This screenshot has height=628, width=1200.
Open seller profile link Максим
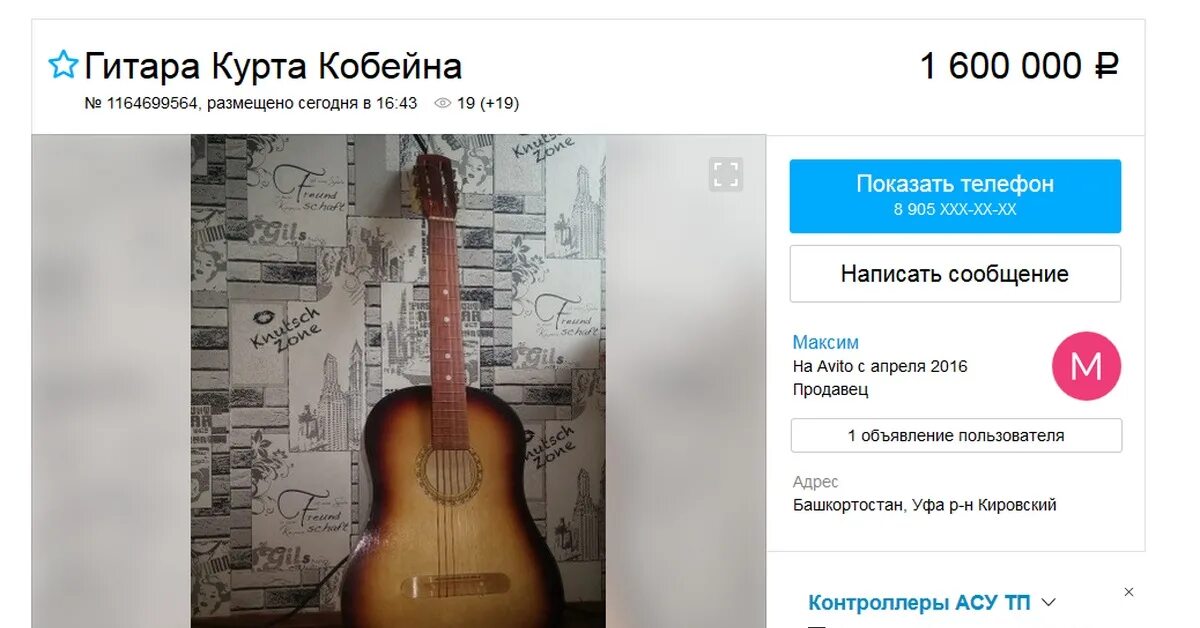(826, 343)
